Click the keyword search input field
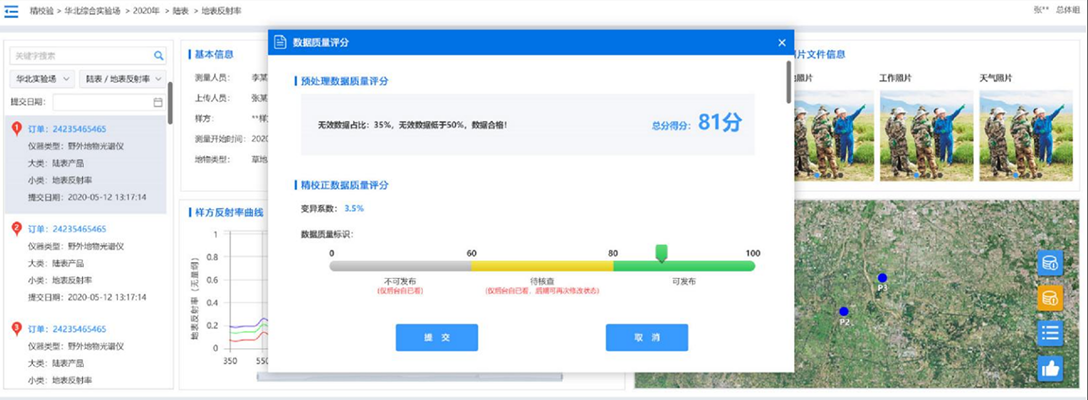The image size is (1088, 400). 80,56
